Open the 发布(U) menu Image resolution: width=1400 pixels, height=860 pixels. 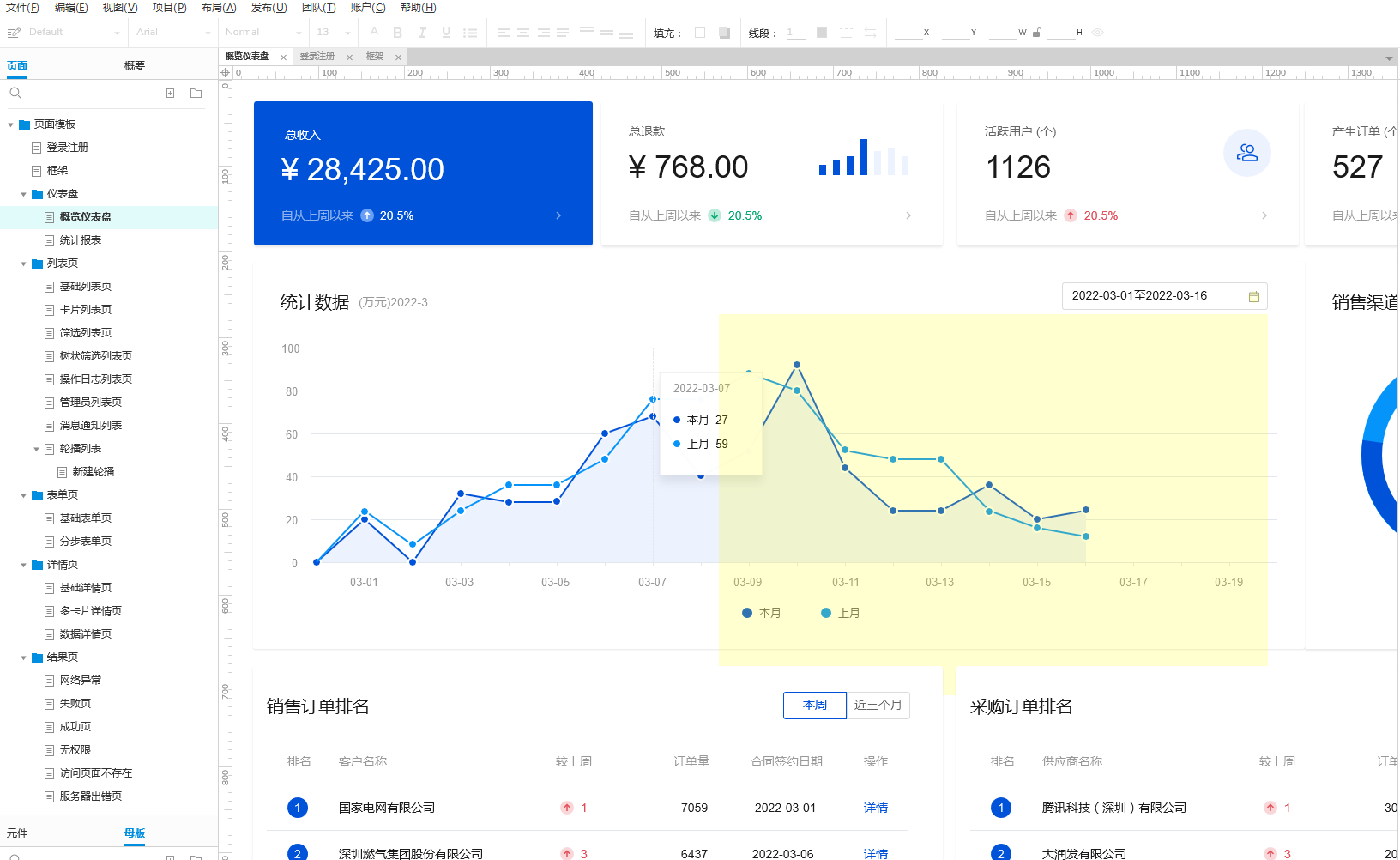269,8
